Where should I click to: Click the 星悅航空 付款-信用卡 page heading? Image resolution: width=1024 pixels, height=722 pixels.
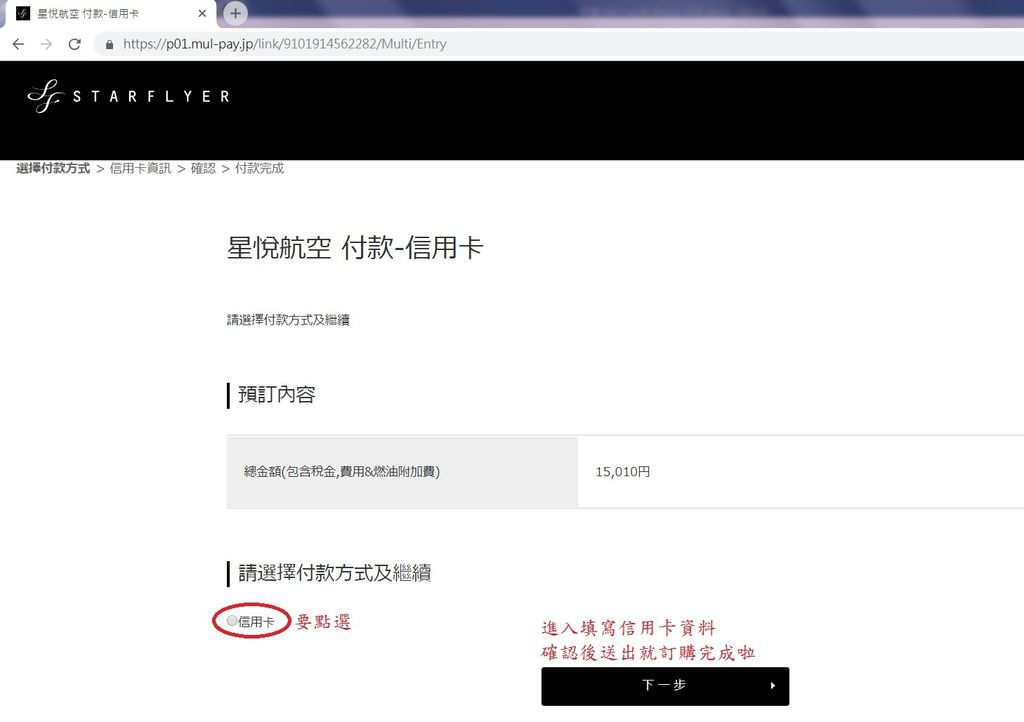tap(355, 248)
